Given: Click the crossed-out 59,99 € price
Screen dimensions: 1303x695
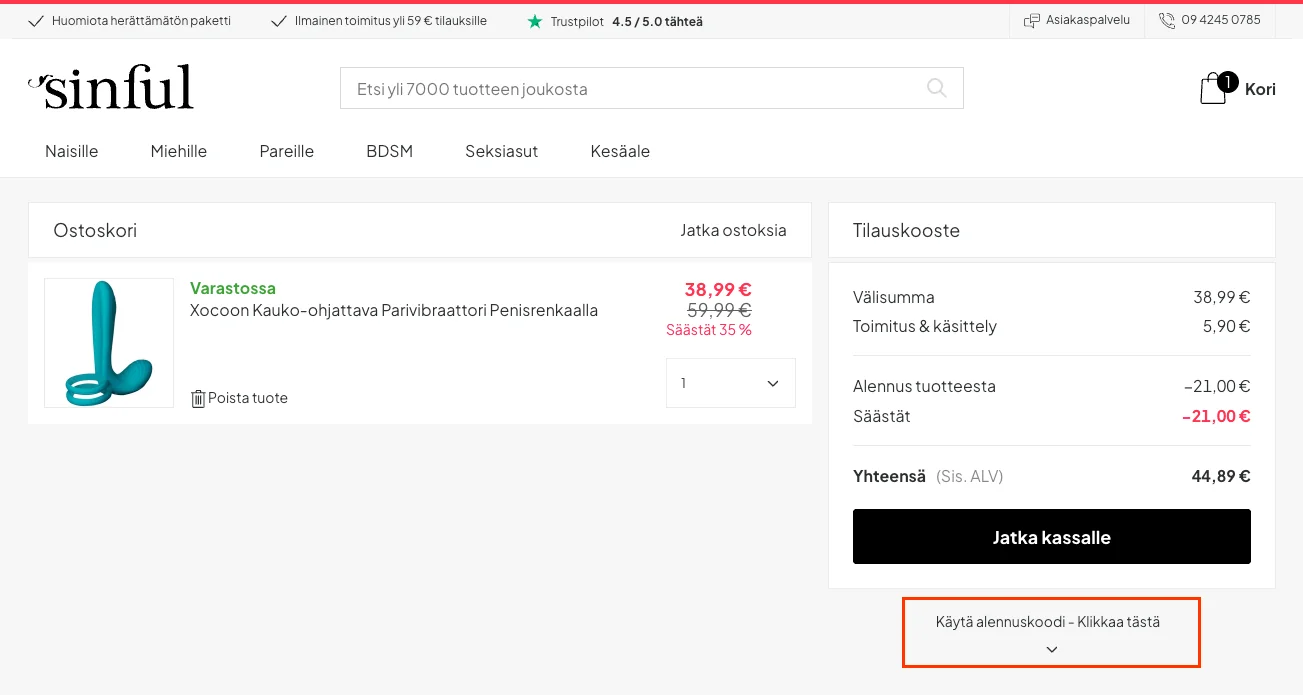Looking at the screenshot, I should click(x=719, y=310).
